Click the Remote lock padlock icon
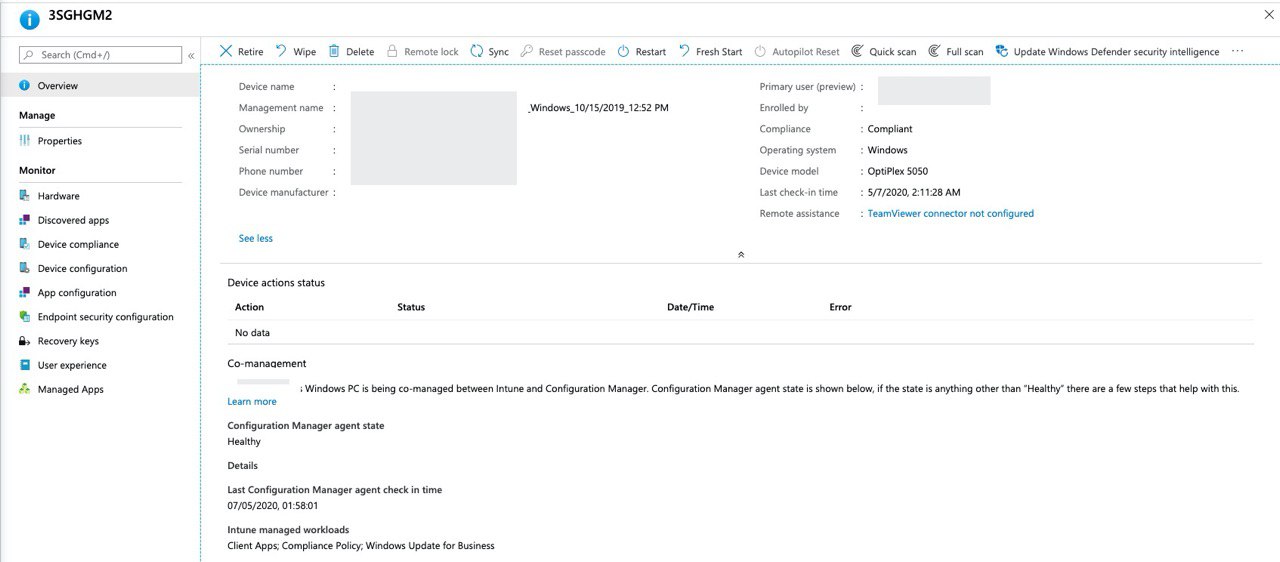Viewport: 1280px width, 562px height. click(393, 51)
